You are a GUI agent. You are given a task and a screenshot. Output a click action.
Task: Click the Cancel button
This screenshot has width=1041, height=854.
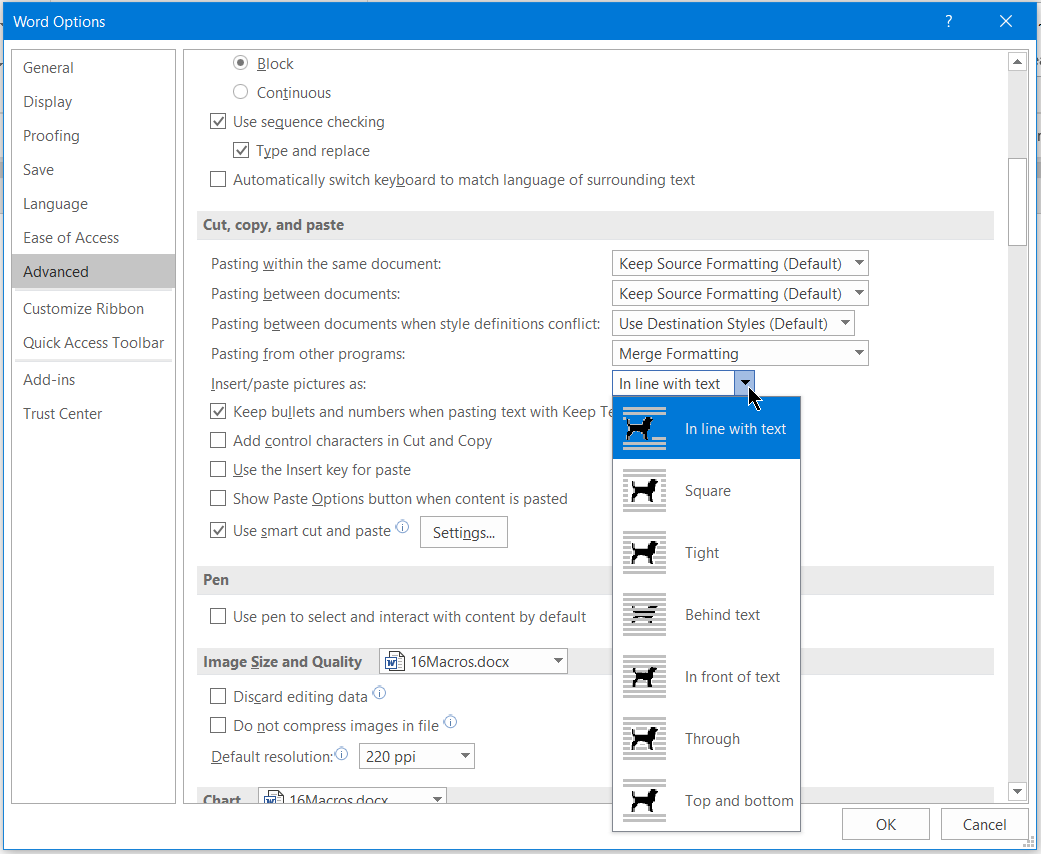(984, 824)
